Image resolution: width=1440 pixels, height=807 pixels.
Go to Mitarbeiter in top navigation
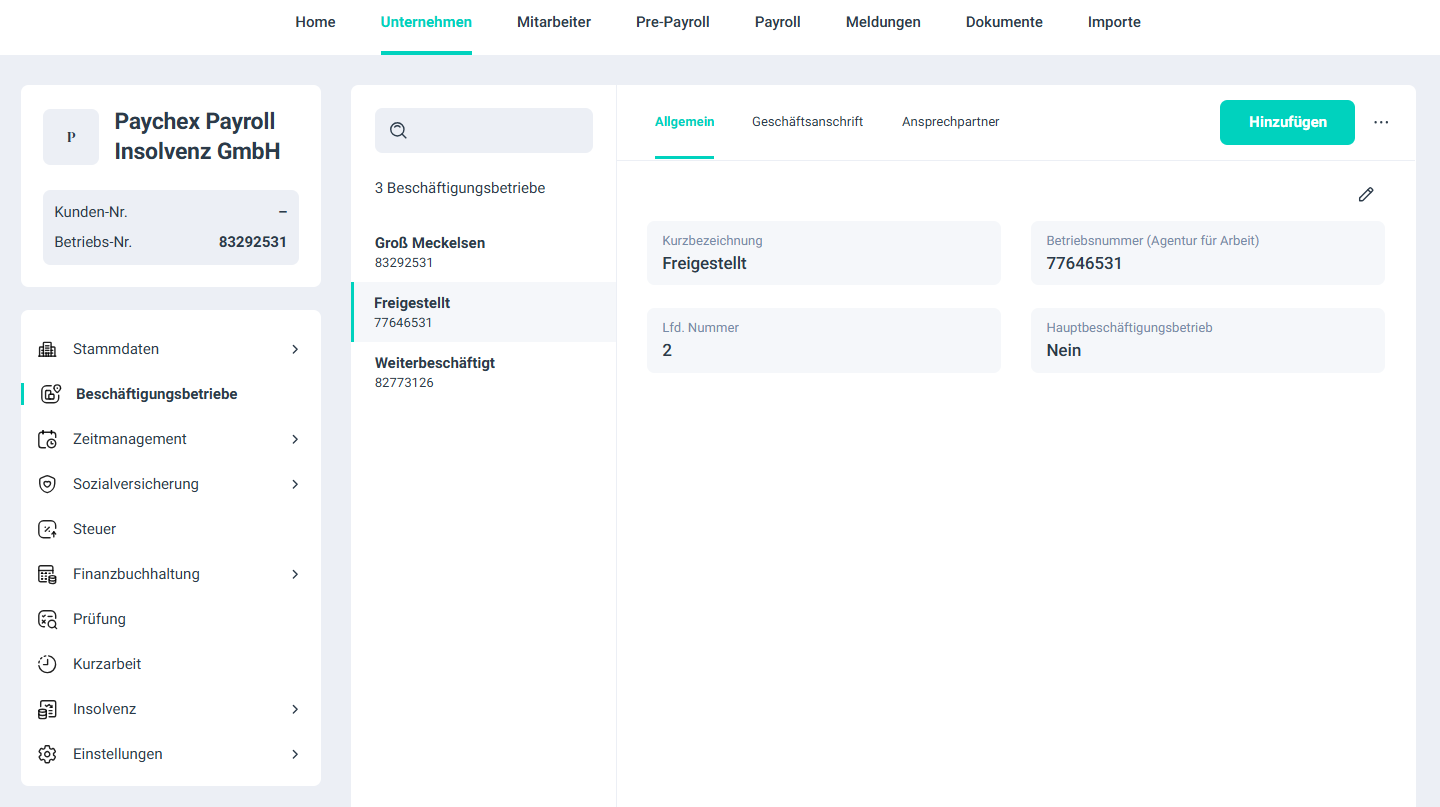click(x=553, y=22)
